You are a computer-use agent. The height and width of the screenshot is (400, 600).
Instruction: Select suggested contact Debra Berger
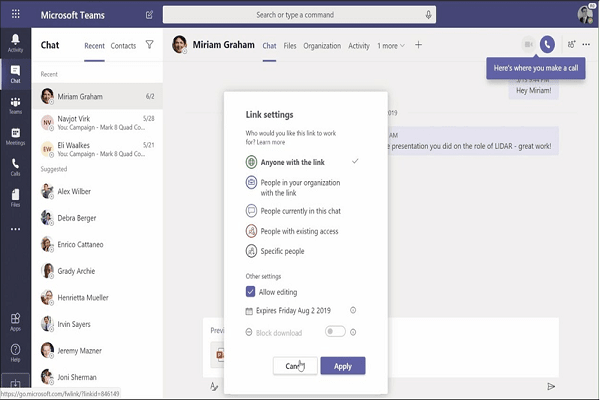(x=98, y=218)
